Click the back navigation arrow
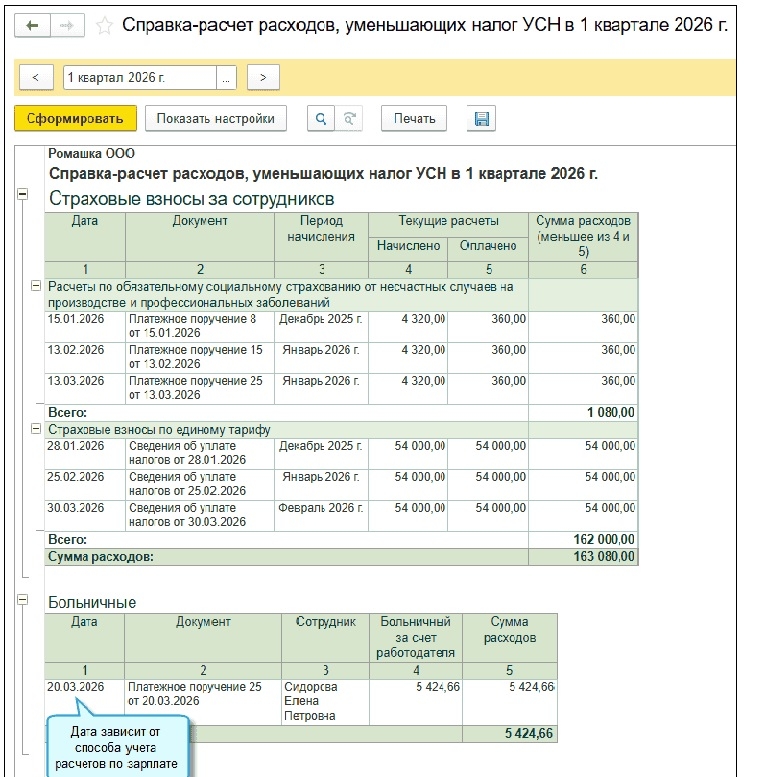This screenshot has width=766, height=777. pyautogui.click(x=31, y=25)
